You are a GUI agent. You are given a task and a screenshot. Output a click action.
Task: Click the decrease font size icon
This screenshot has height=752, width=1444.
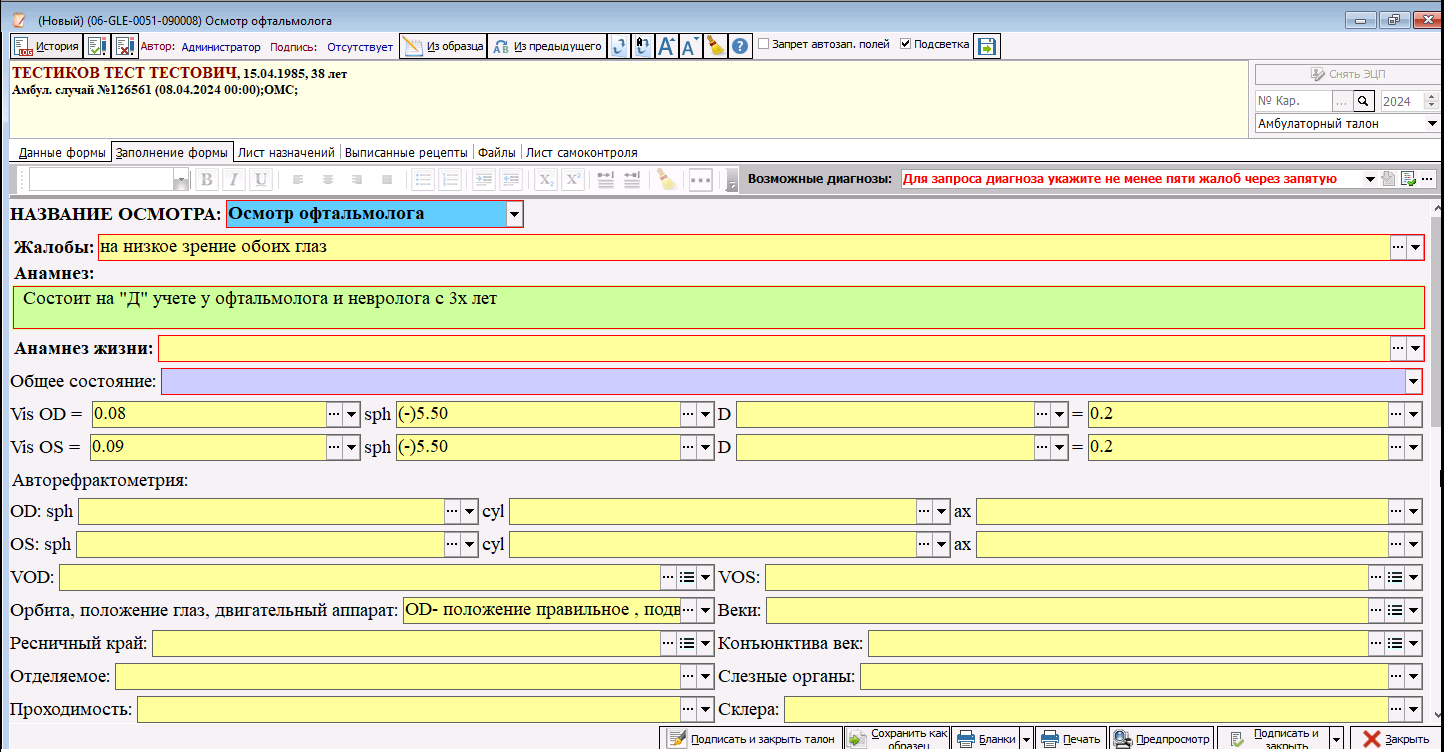690,46
